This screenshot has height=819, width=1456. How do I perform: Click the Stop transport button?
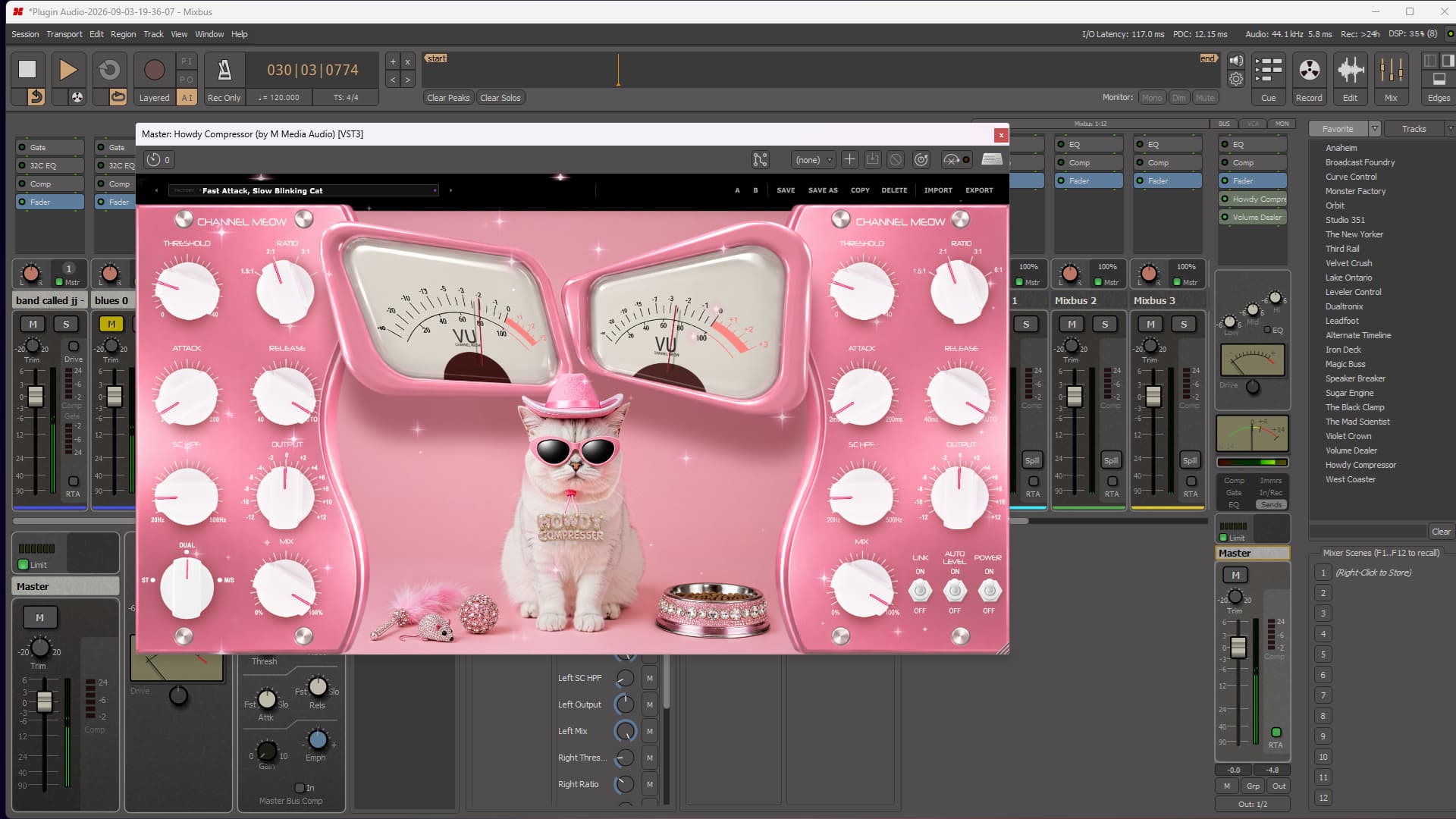coord(27,69)
